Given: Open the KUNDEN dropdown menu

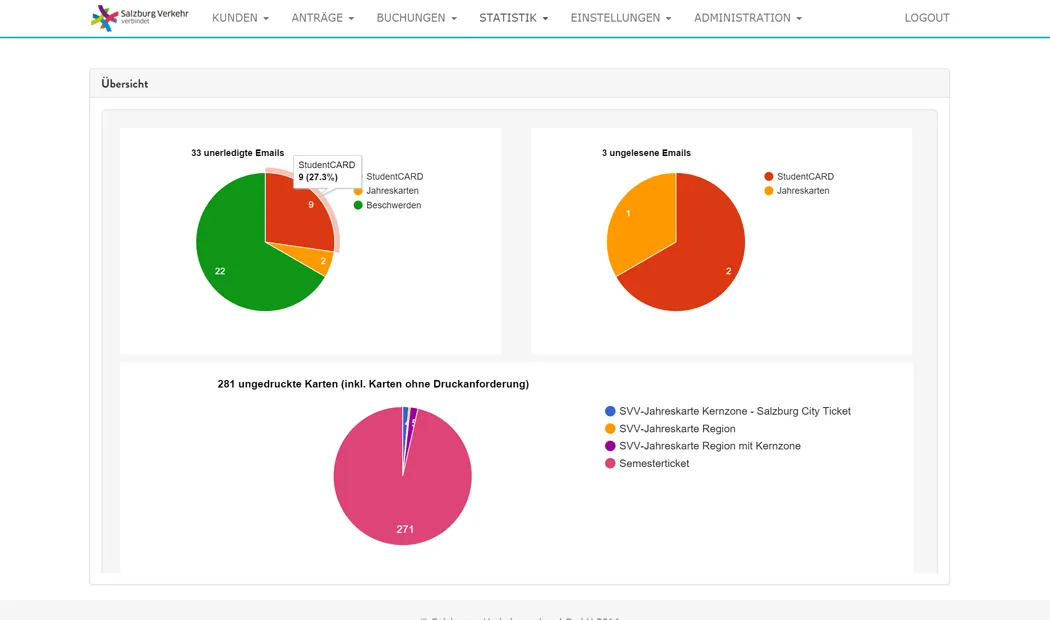Looking at the screenshot, I should [240, 18].
